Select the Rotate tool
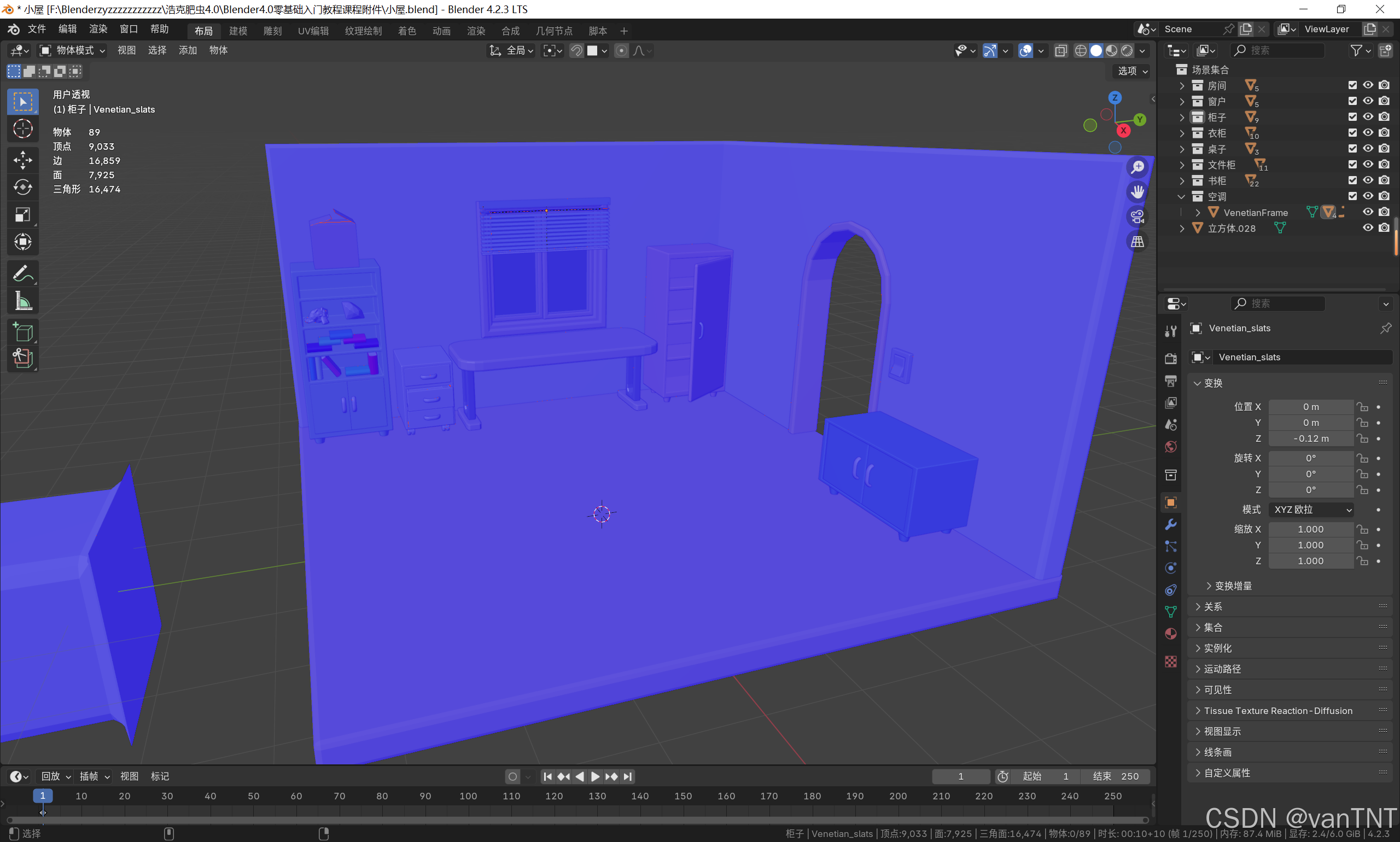 tap(23, 187)
